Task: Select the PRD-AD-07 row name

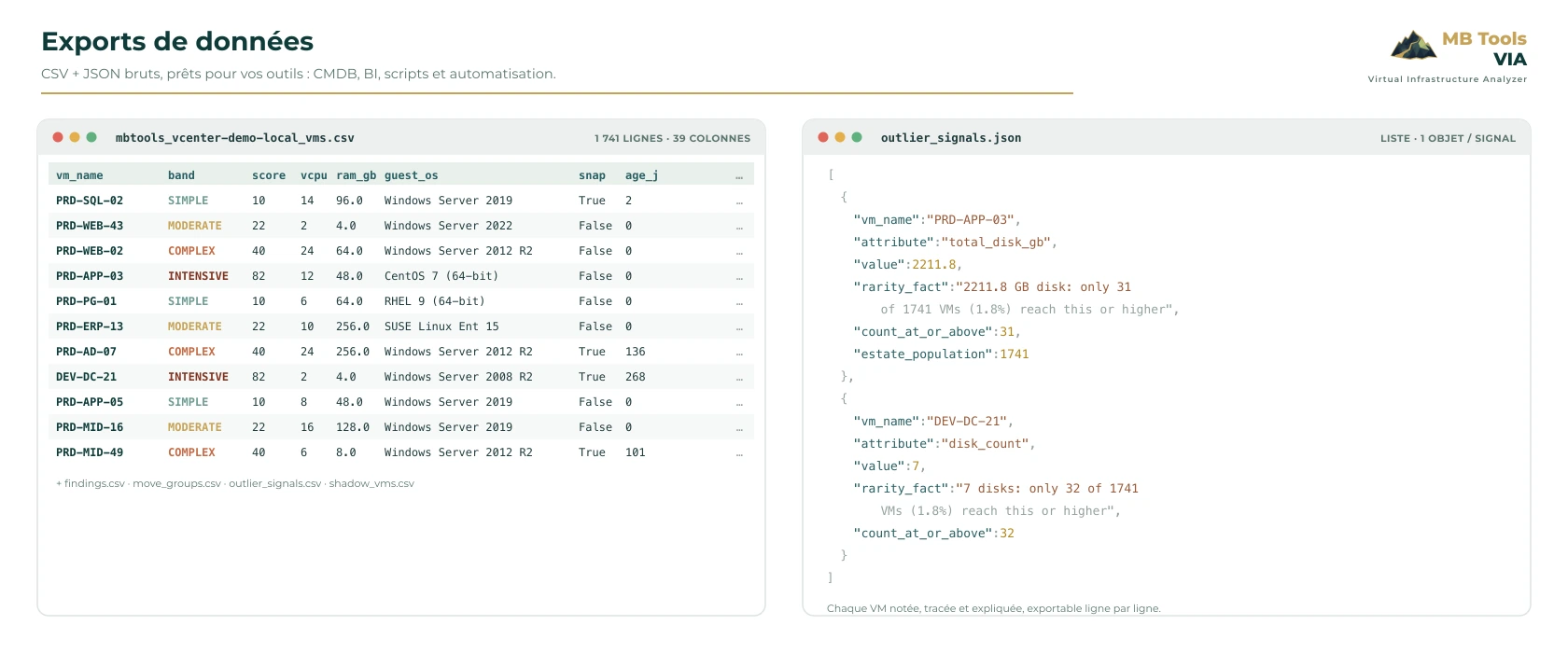Action: [86, 352]
